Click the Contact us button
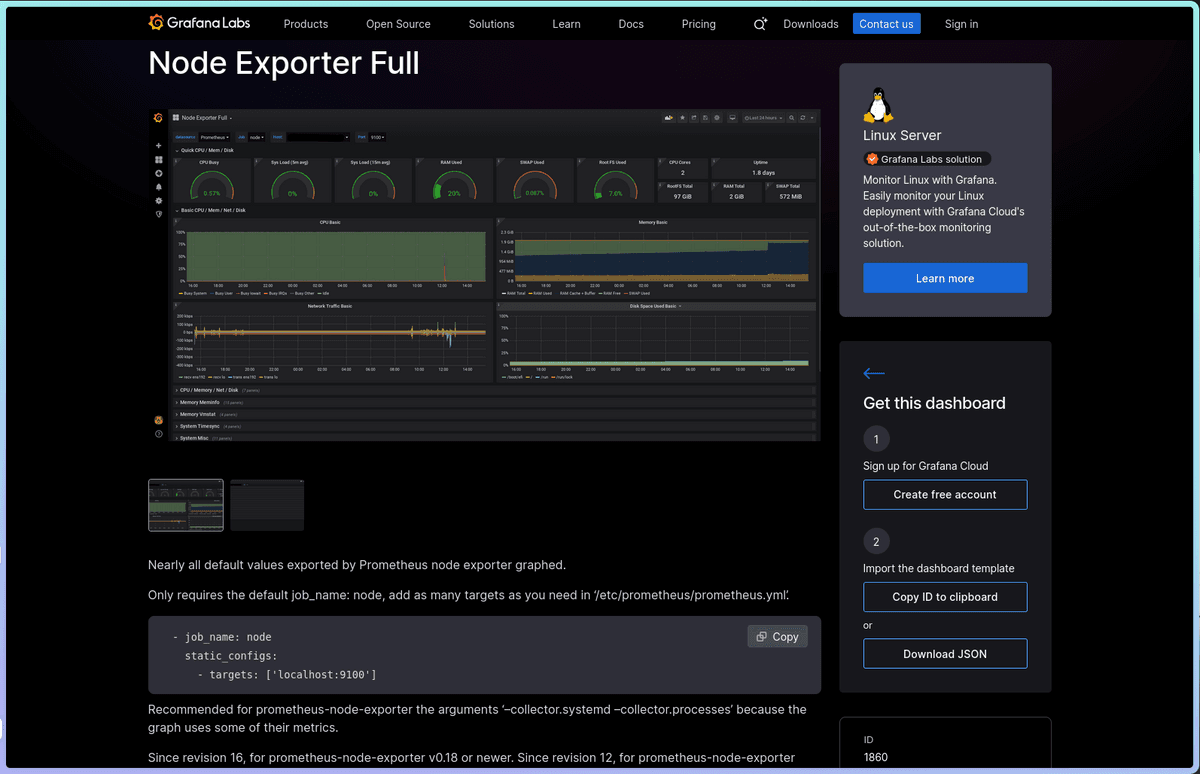Screen dimensions: 1200x774 pos(887,24)
